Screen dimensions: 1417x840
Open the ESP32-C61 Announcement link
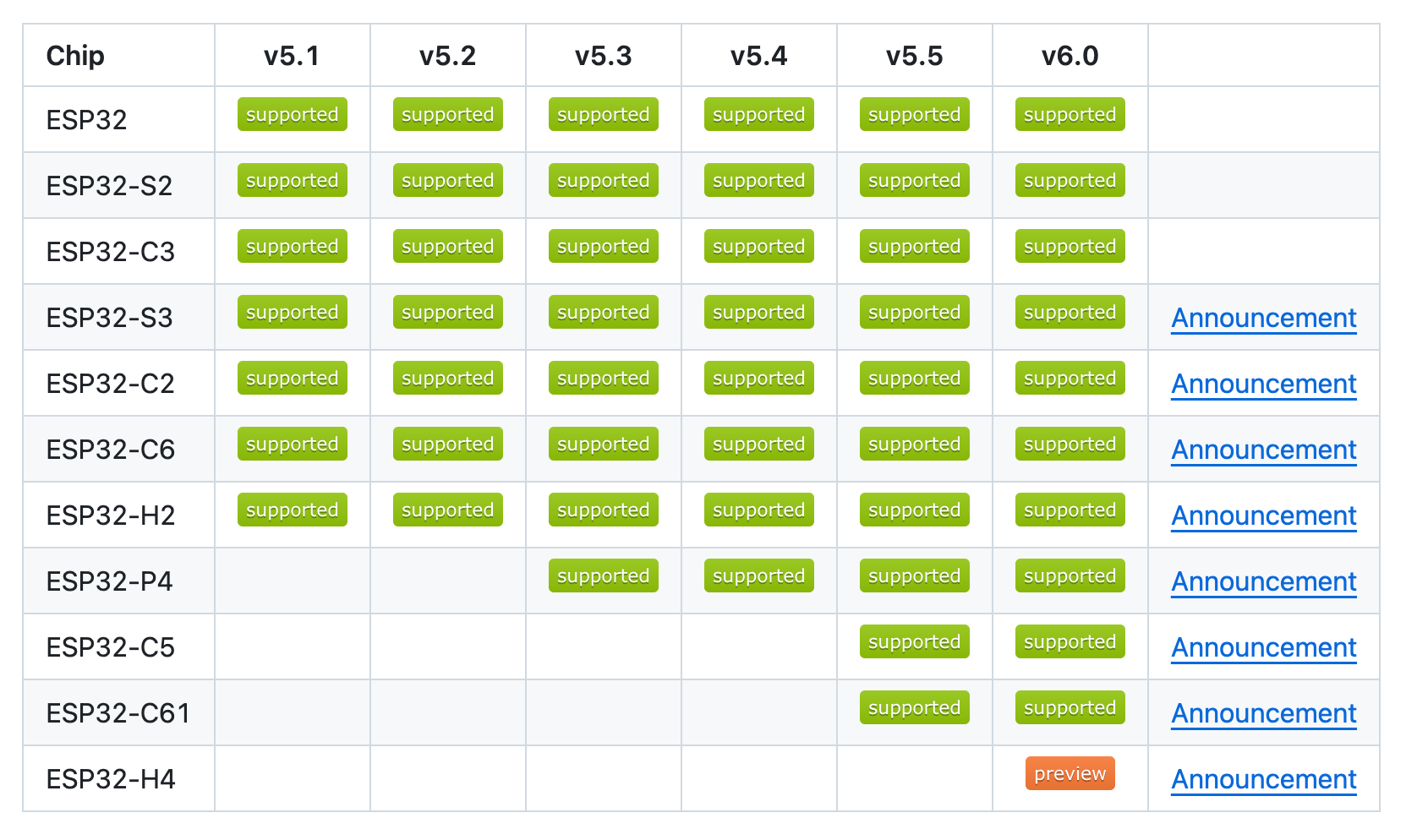pyautogui.click(x=1264, y=713)
